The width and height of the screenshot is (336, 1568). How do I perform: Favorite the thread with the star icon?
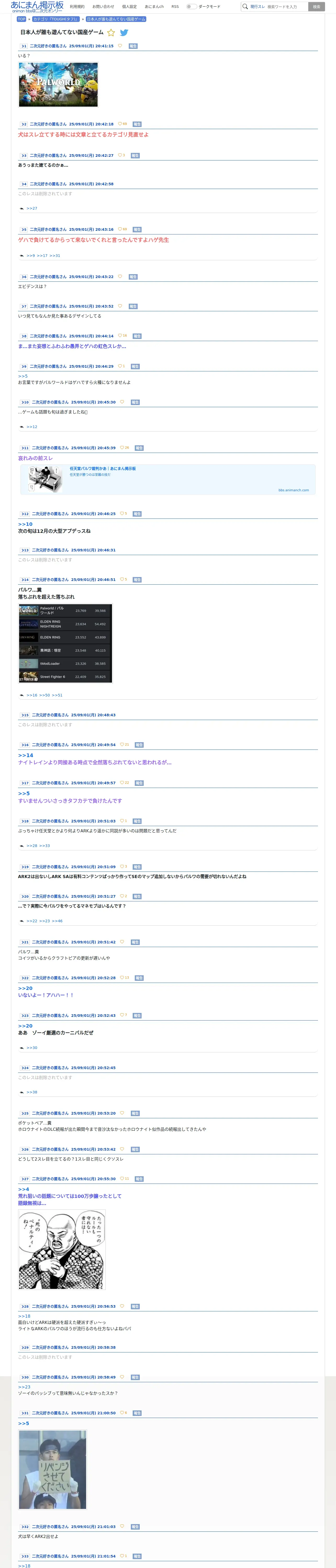point(111,33)
